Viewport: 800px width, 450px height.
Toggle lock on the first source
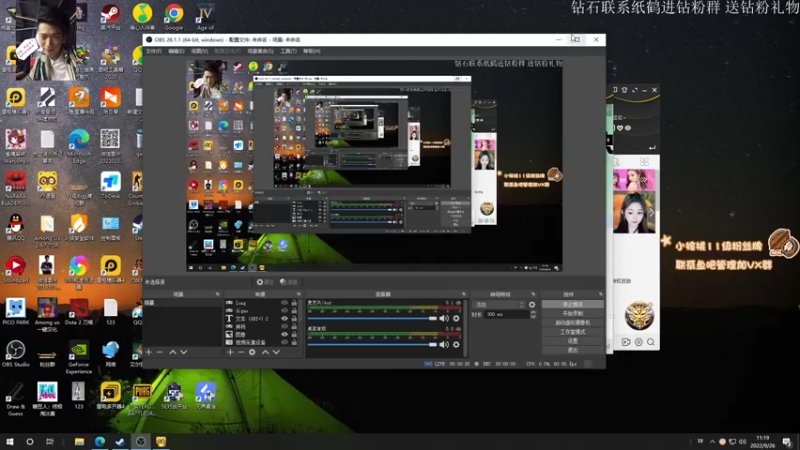pyautogui.click(x=294, y=302)
